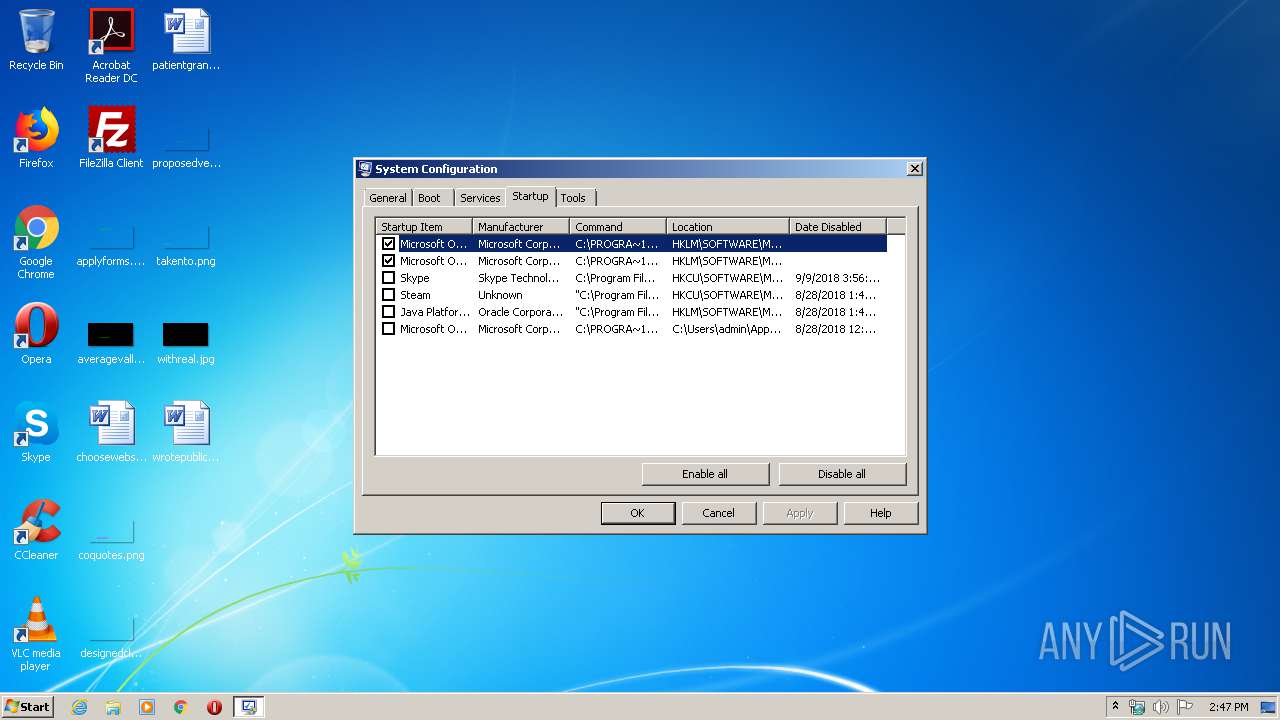The height and width of the screenshot is (720, 1280).
Task: Launch the VLC media player shortcut
Action: pyautogui.click(x=36, y=634)
